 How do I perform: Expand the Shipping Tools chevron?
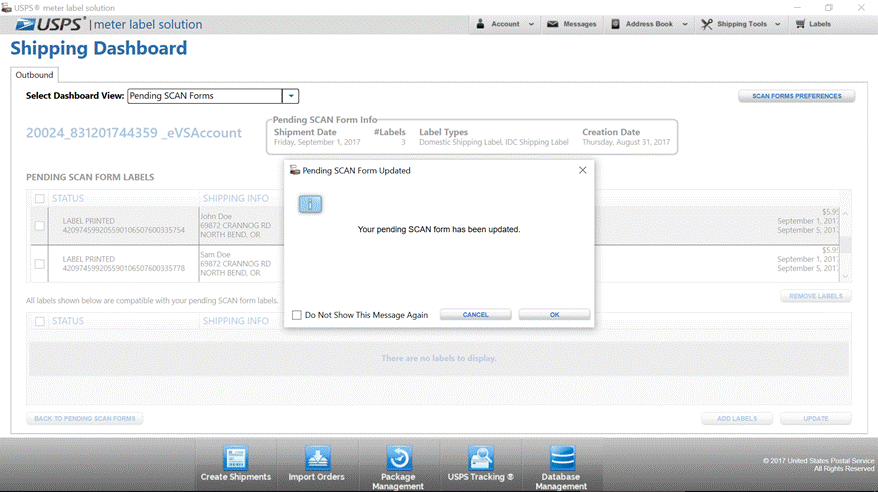click(777, 25)
